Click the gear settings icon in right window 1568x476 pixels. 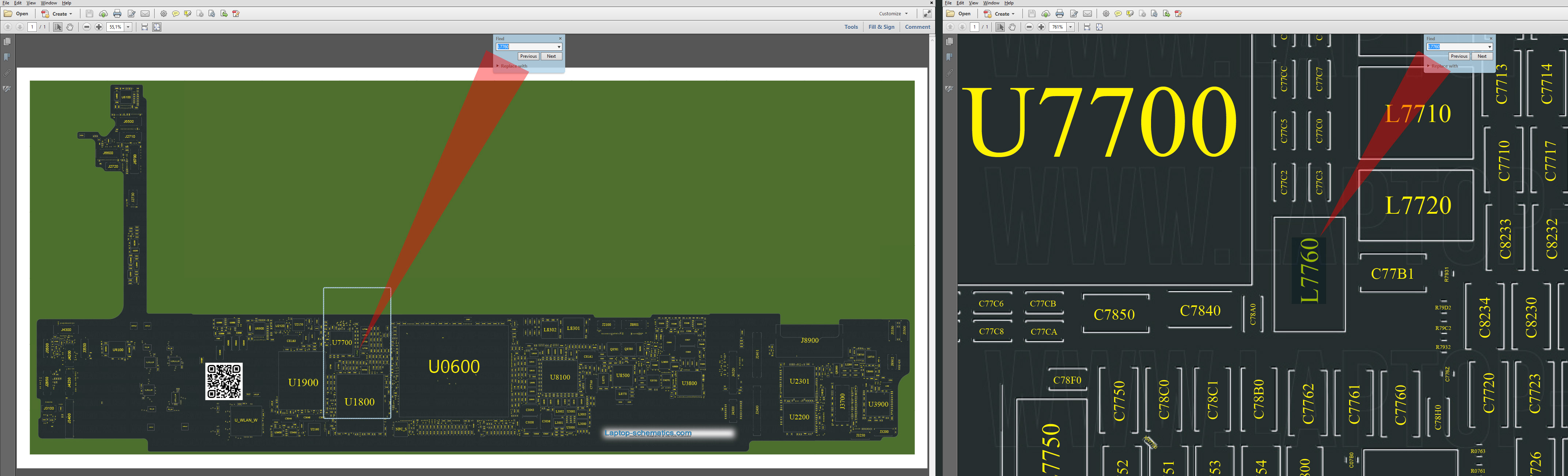(1105, 14)
